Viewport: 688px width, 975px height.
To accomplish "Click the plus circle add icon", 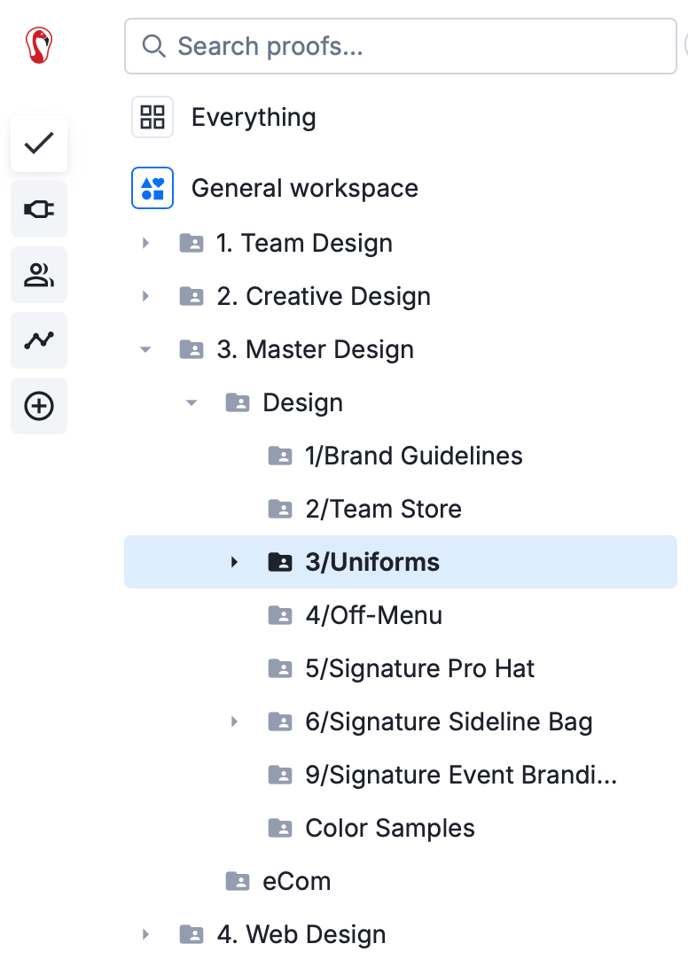I will tap(39, 406).
